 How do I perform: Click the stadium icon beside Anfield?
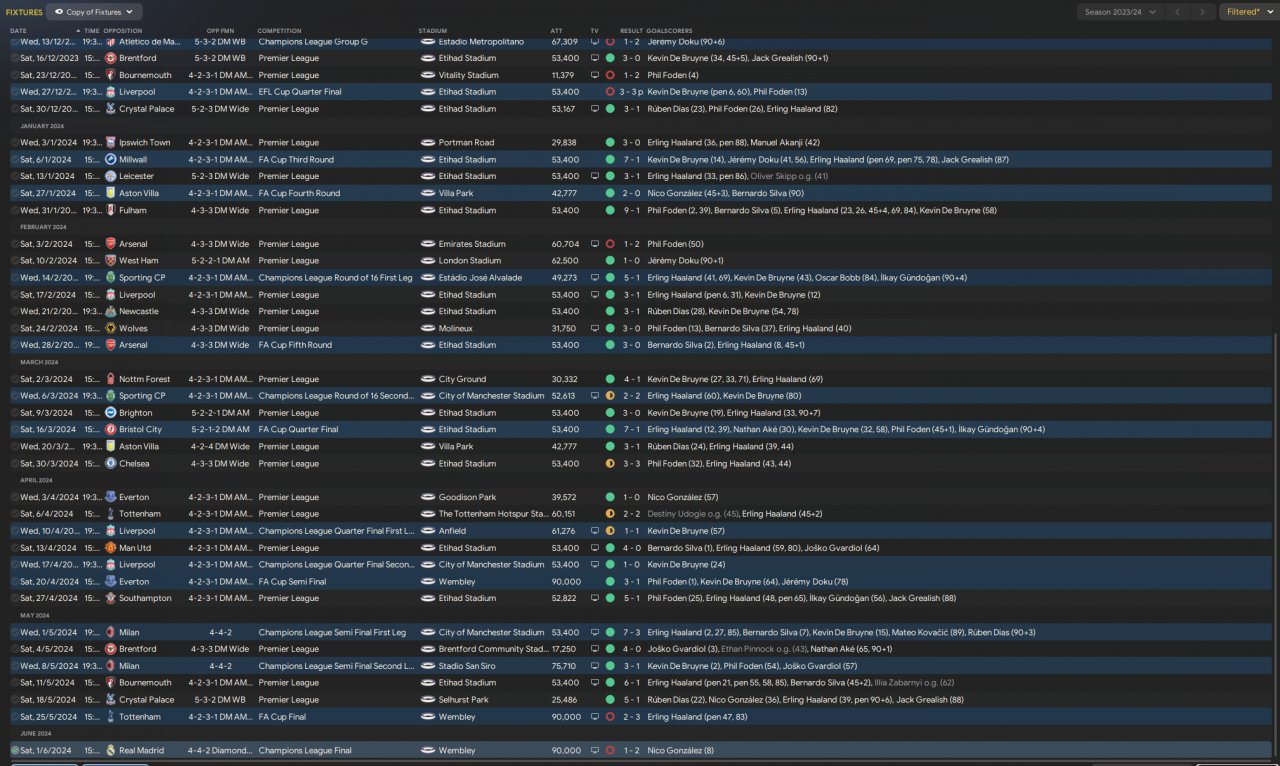click(428, 531)
